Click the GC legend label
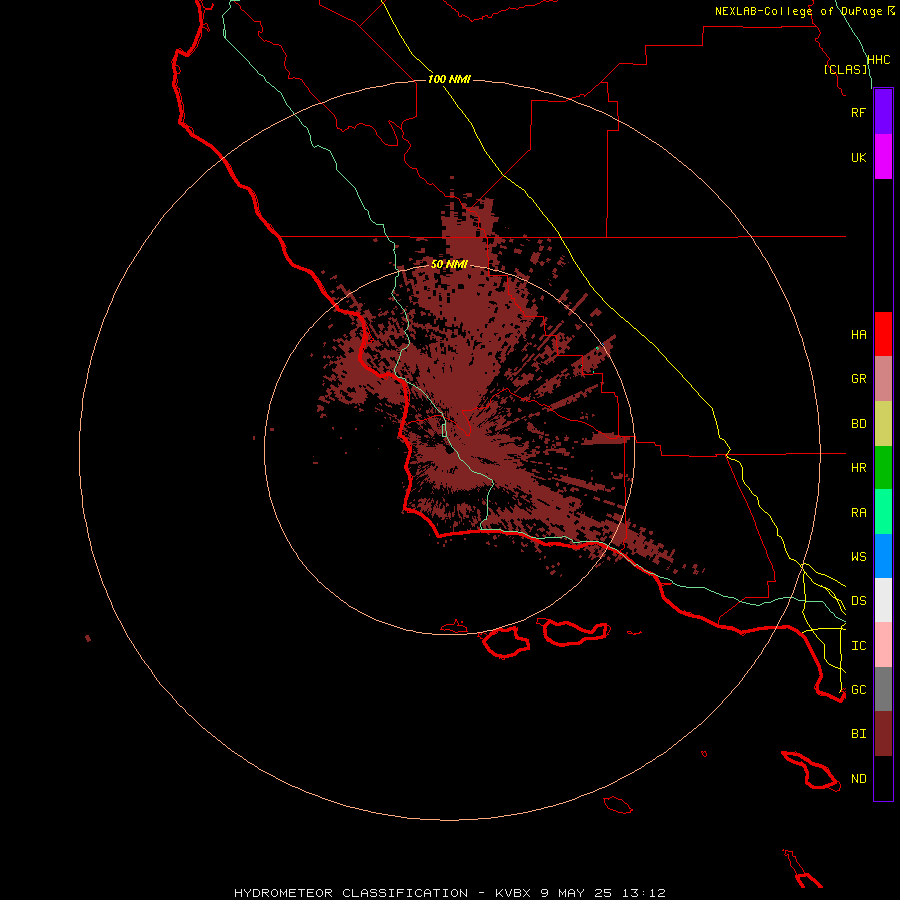 858,690
